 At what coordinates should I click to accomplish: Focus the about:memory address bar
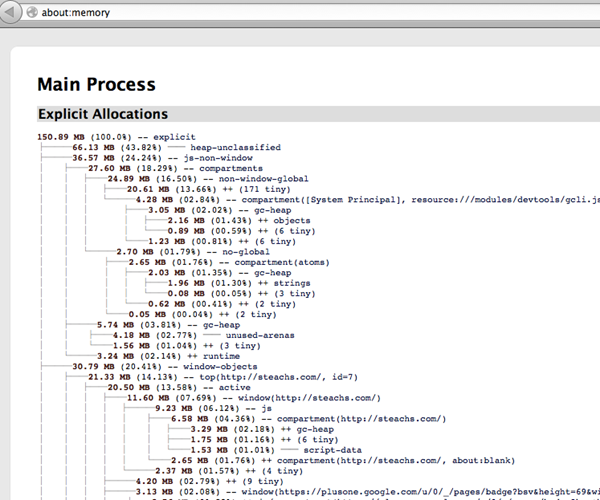pos(318,12)
